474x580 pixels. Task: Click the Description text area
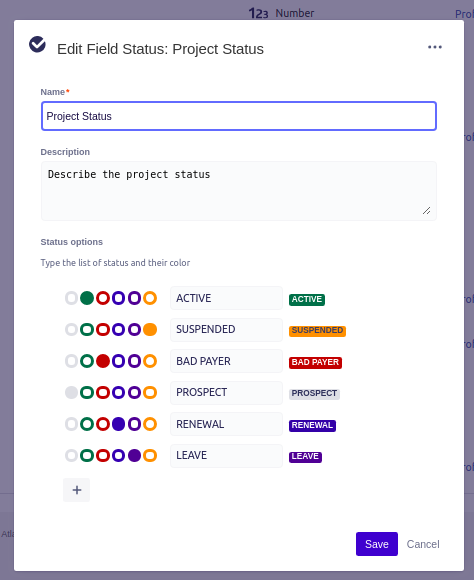pyautogui.click(x=239, y=191)
